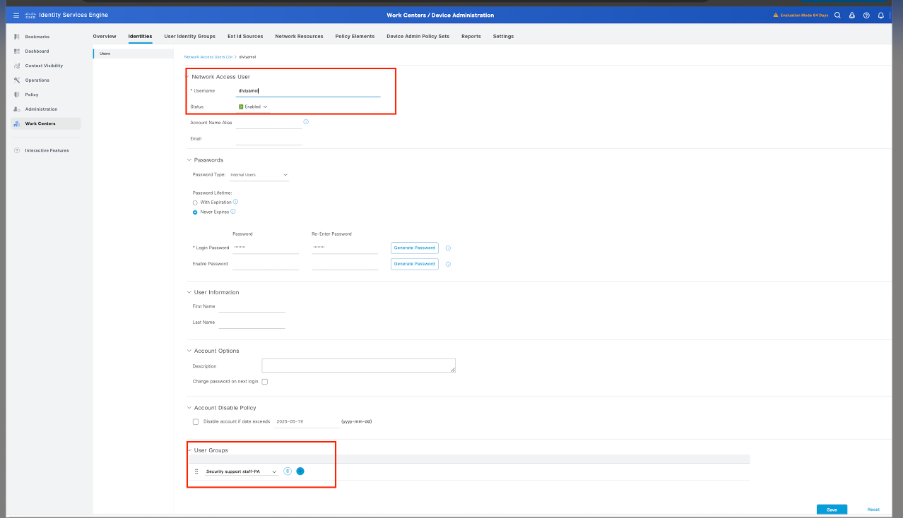Click the Interactive Features sidebar icon

click(17, 151)
